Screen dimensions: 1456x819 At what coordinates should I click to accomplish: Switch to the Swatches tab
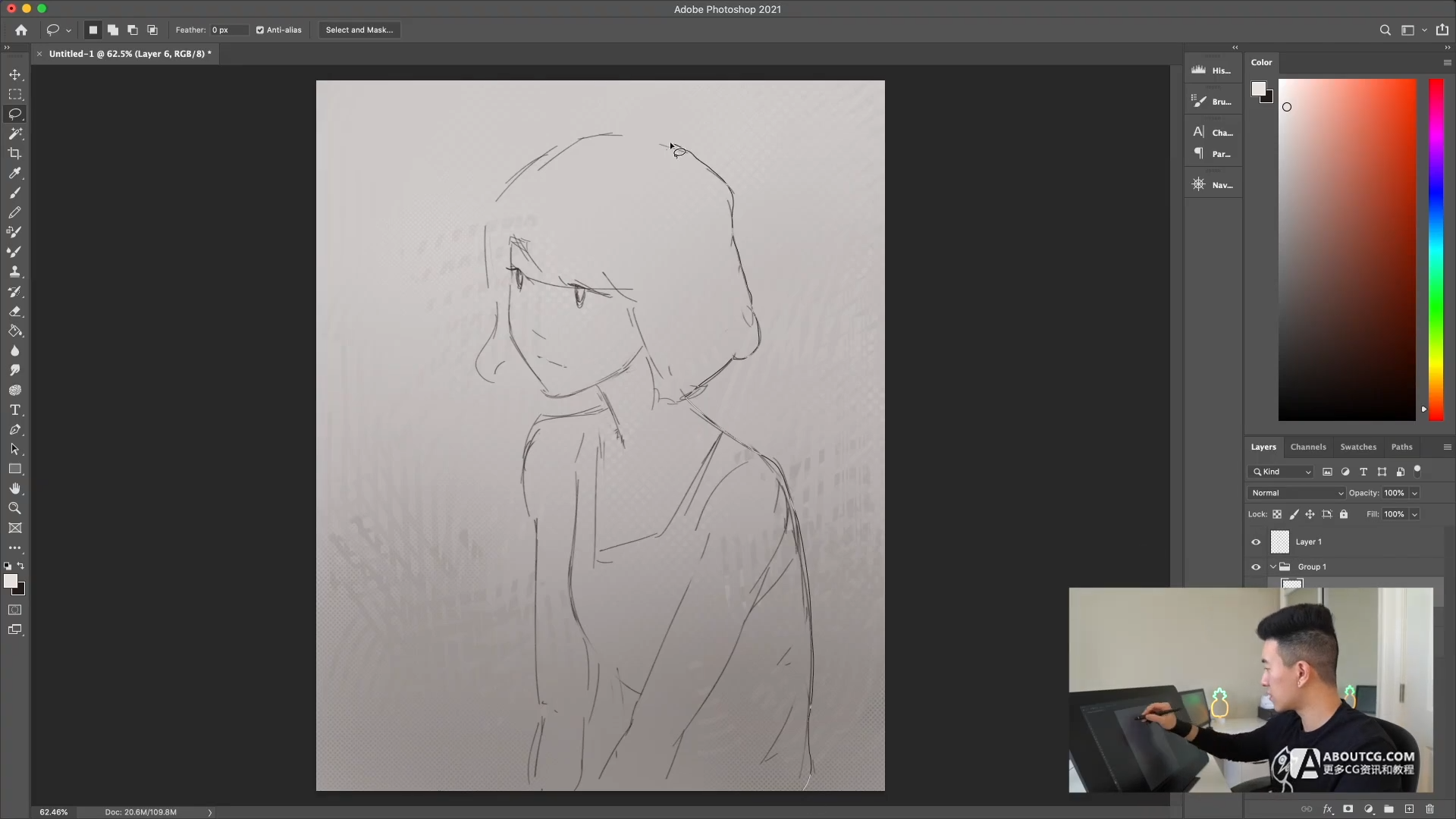coord(1358,447)
